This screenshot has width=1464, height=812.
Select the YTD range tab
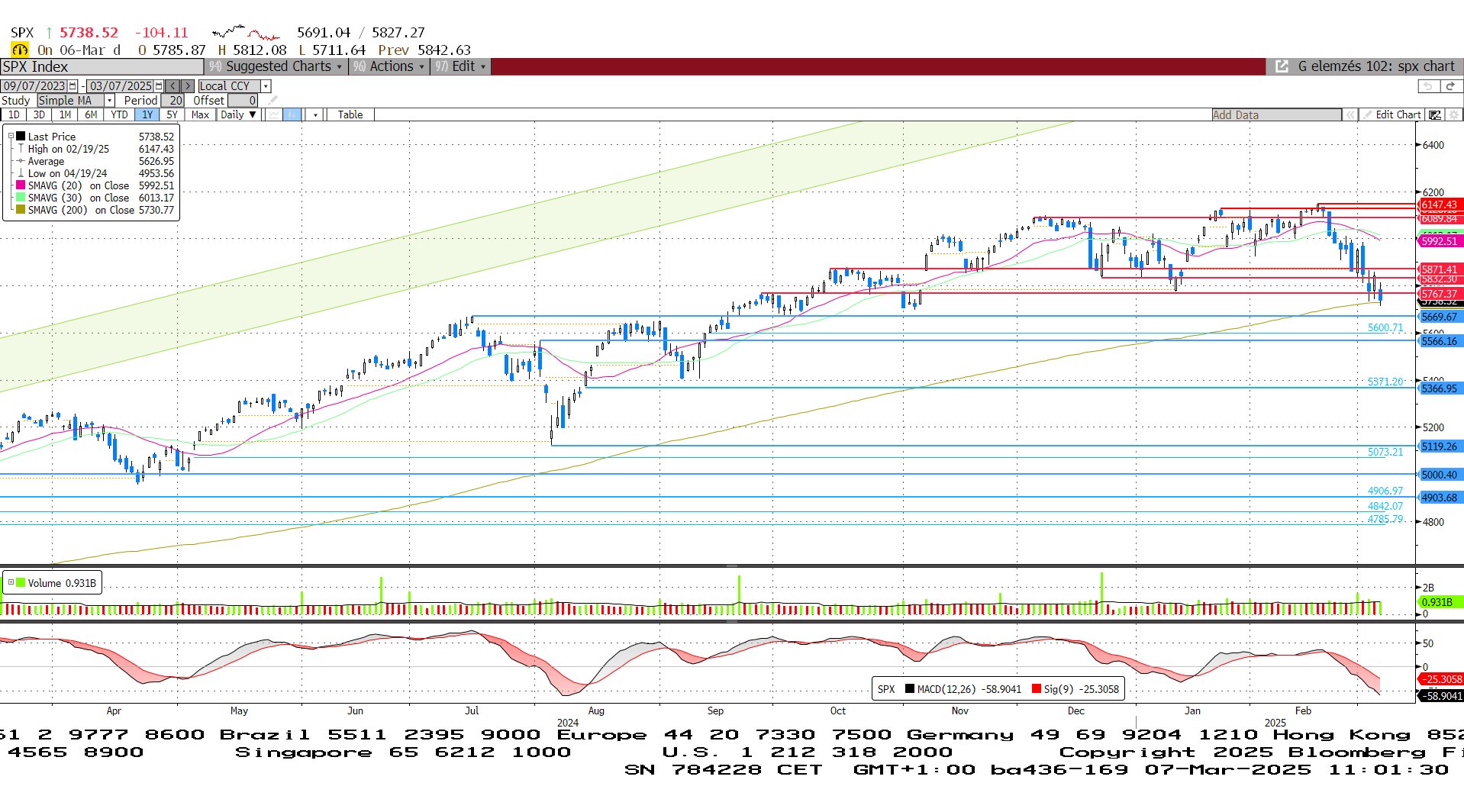pyautogui.click(x=119, y=114)
